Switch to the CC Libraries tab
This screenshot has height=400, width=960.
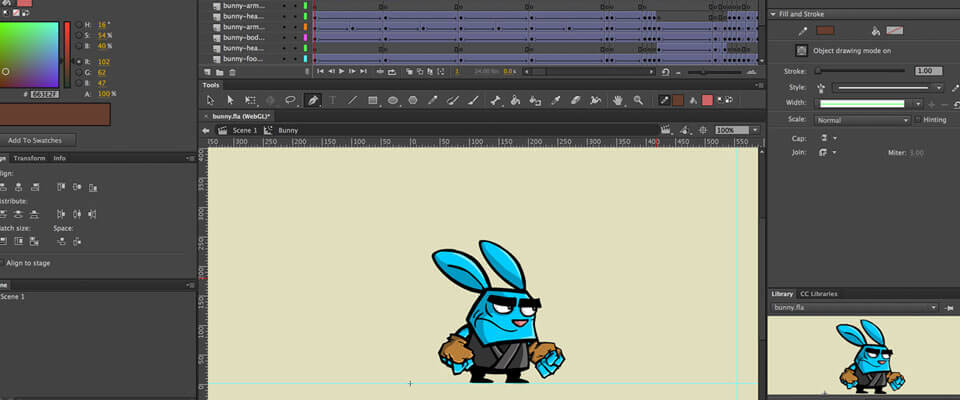[818, 294]
